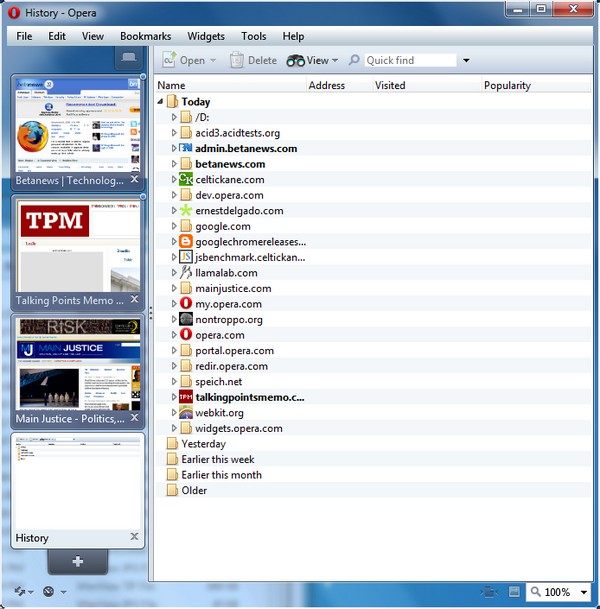
Task: Expand mainjustice.com entry
Action: [x=174, y=288]
